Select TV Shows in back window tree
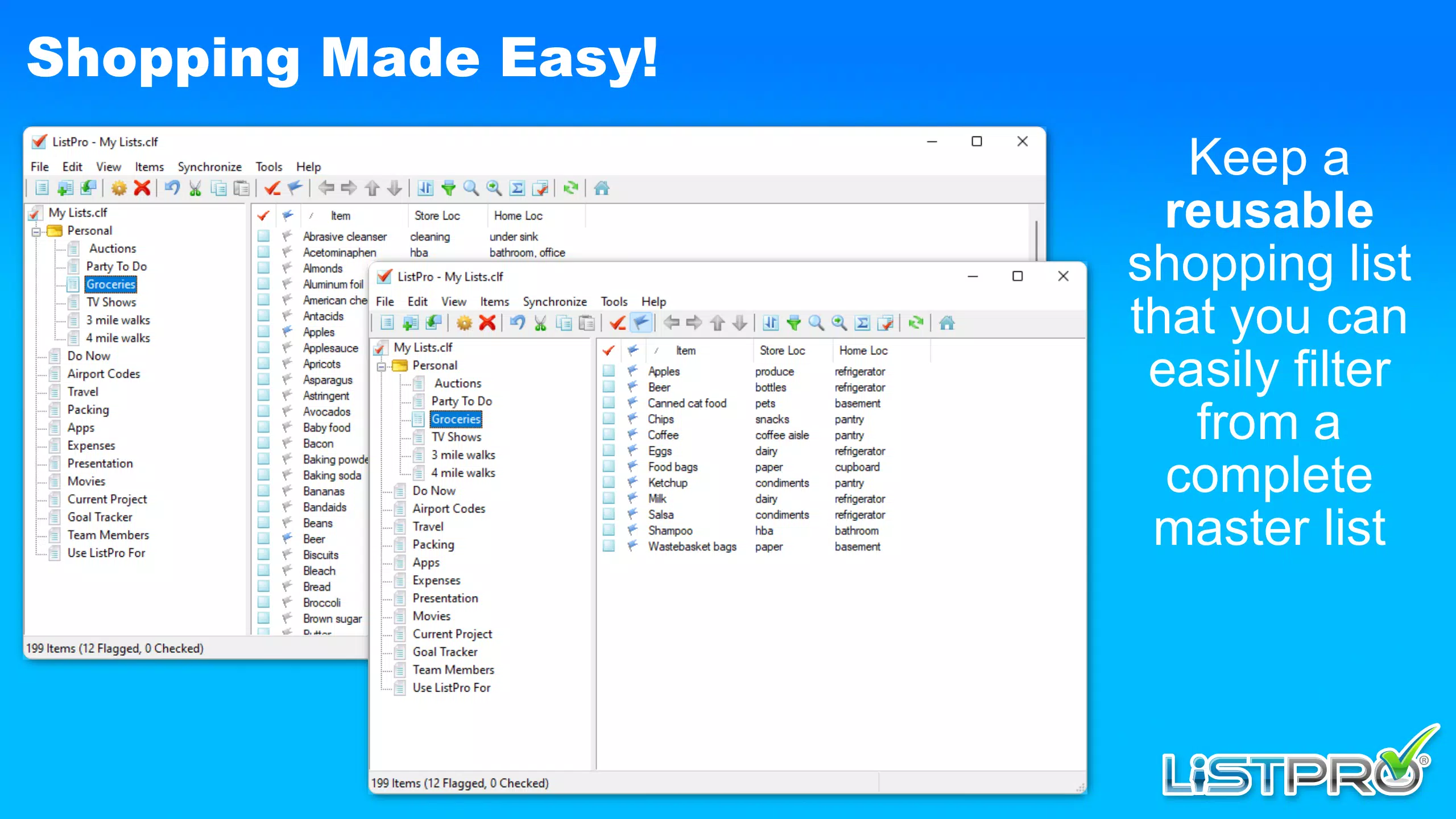1456x819 pixels. tap(111, 302)
